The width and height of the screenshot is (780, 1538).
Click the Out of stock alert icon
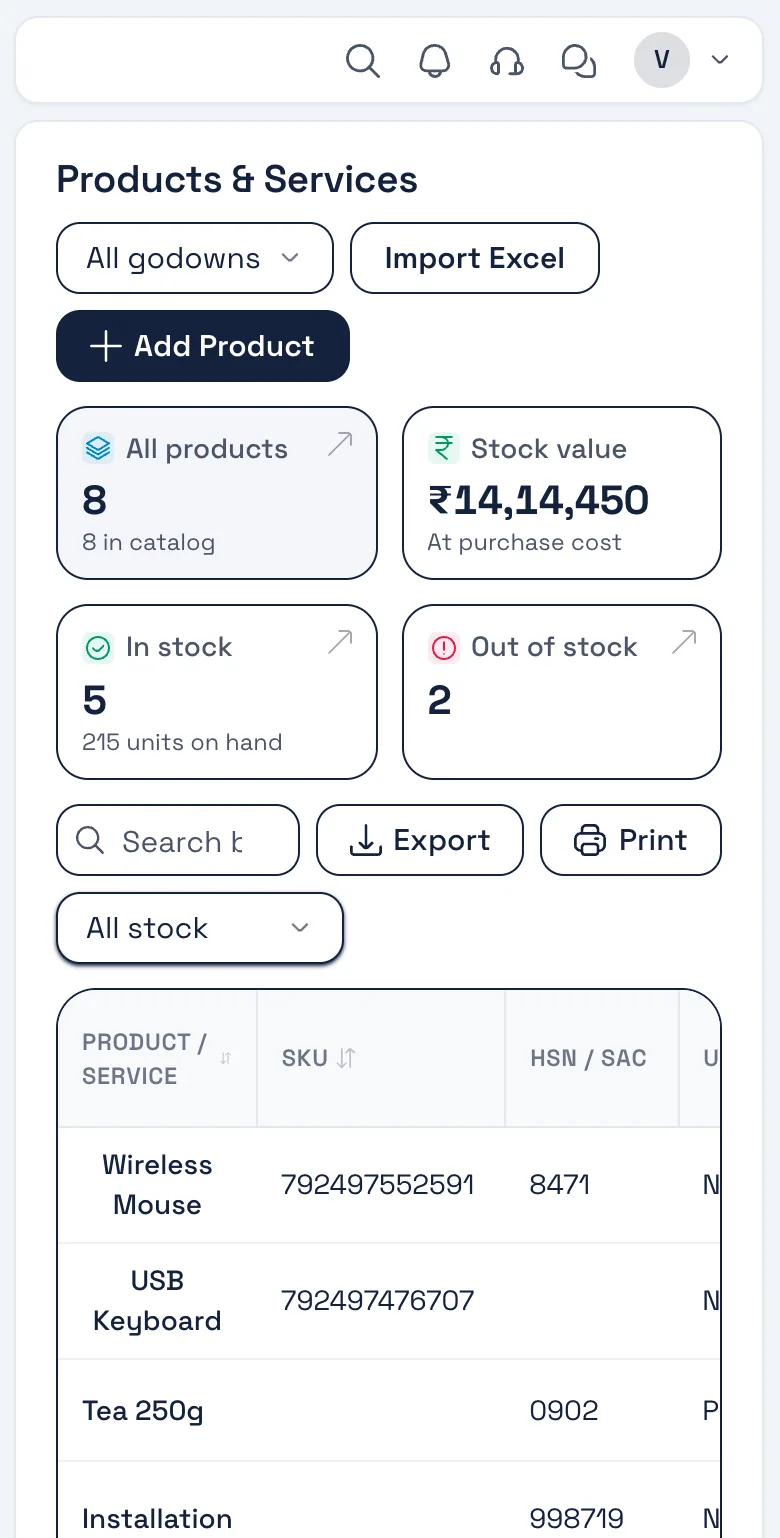pyautogui.click(x=443, y=648)
